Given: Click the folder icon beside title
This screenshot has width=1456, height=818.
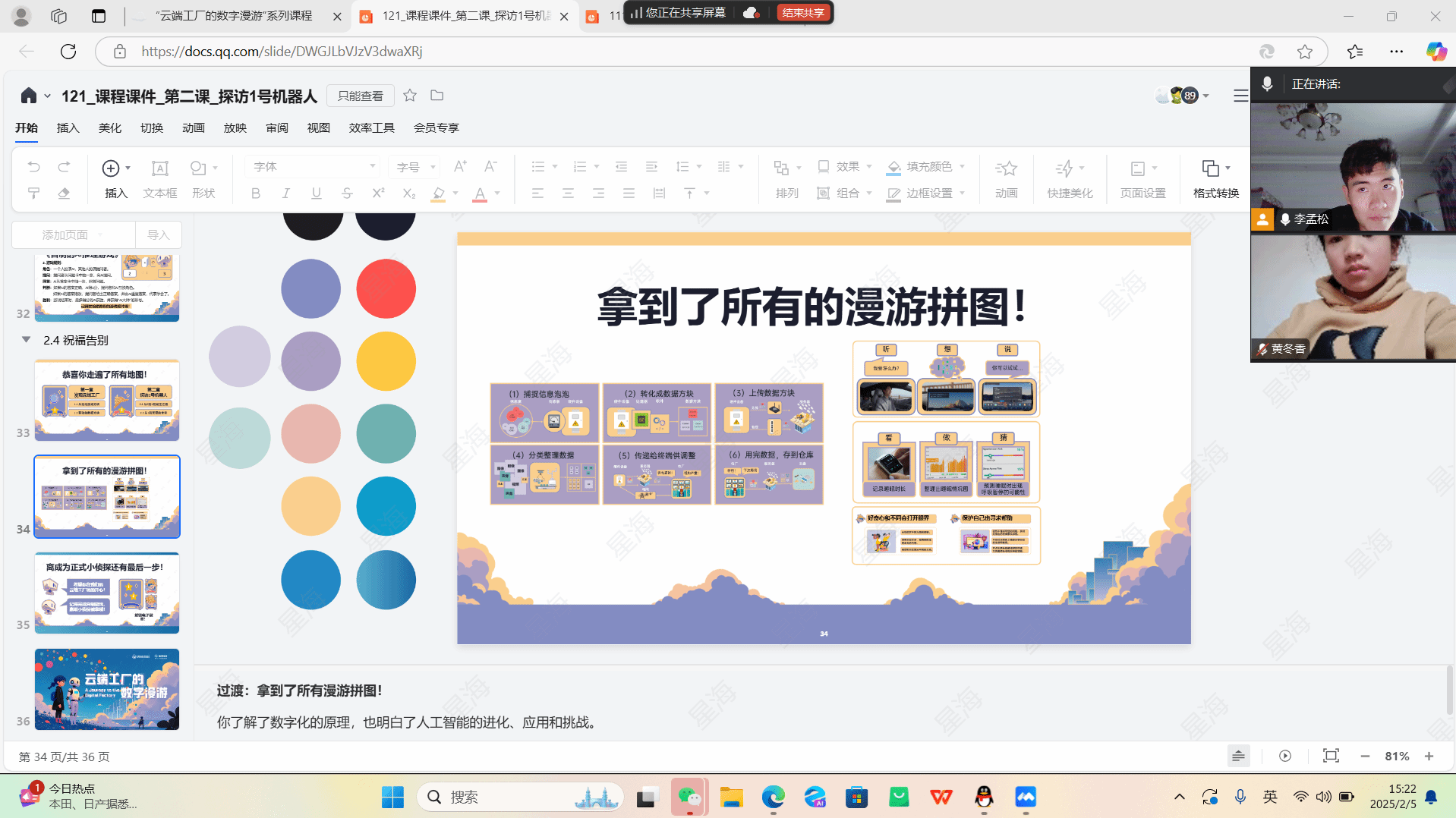Looking at the screenshot, I should pos(437,96).
